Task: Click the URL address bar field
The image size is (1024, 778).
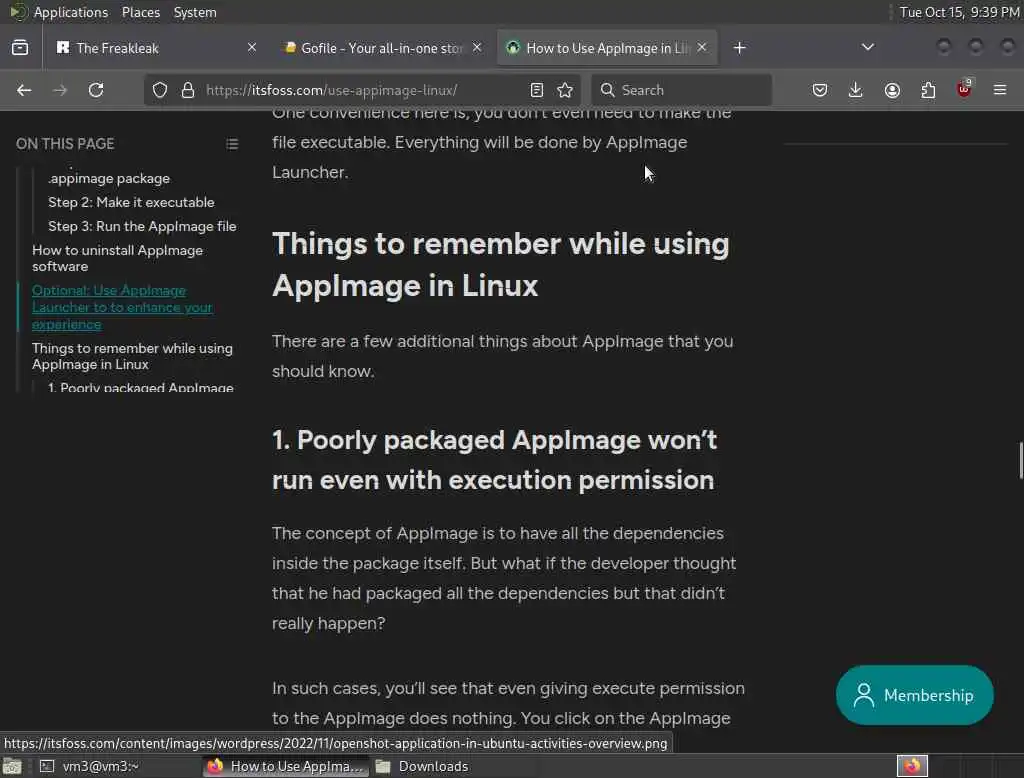Action: (364, 90)
